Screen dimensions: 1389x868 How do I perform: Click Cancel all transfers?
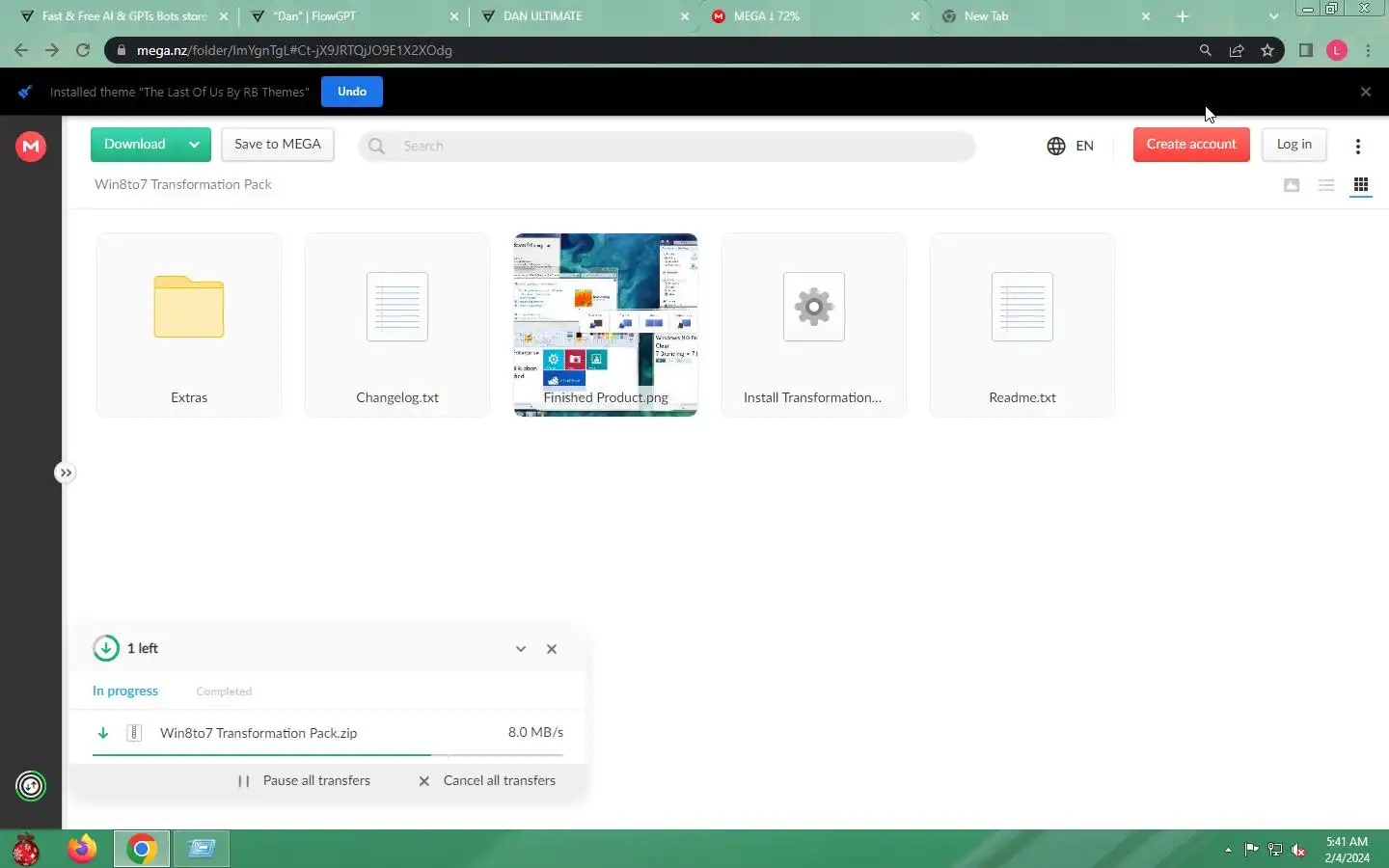click(487, 781)
